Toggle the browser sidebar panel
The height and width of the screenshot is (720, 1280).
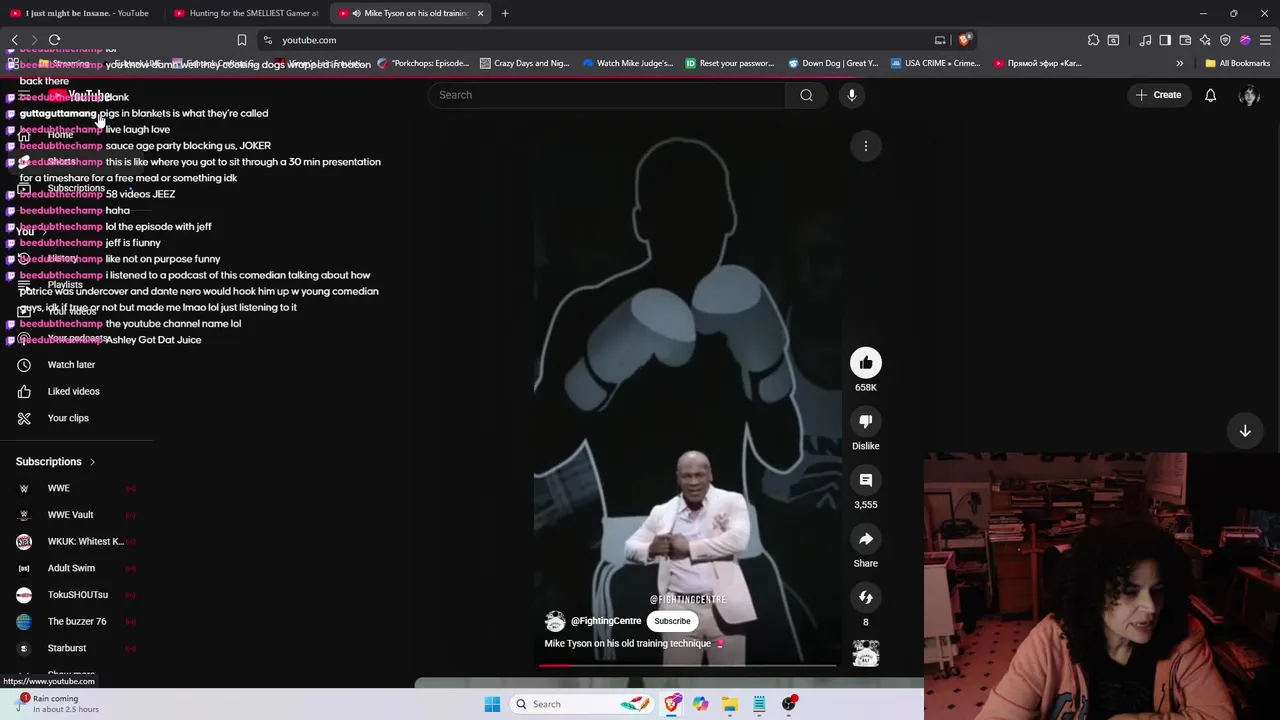pyautogui.click(x=1165, y=40)
